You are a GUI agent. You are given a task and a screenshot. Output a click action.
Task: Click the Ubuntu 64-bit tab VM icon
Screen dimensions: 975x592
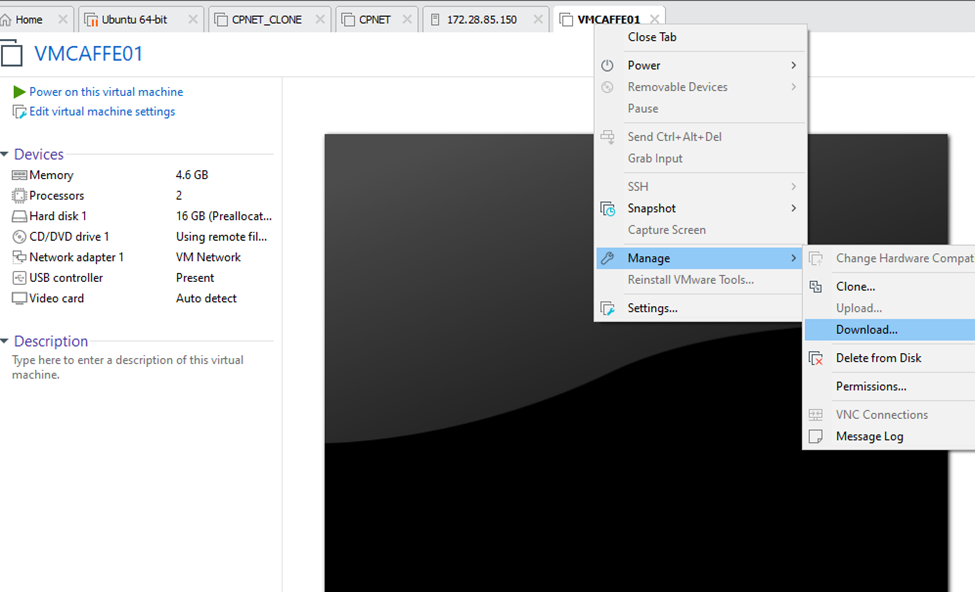[x=91, y=20]
